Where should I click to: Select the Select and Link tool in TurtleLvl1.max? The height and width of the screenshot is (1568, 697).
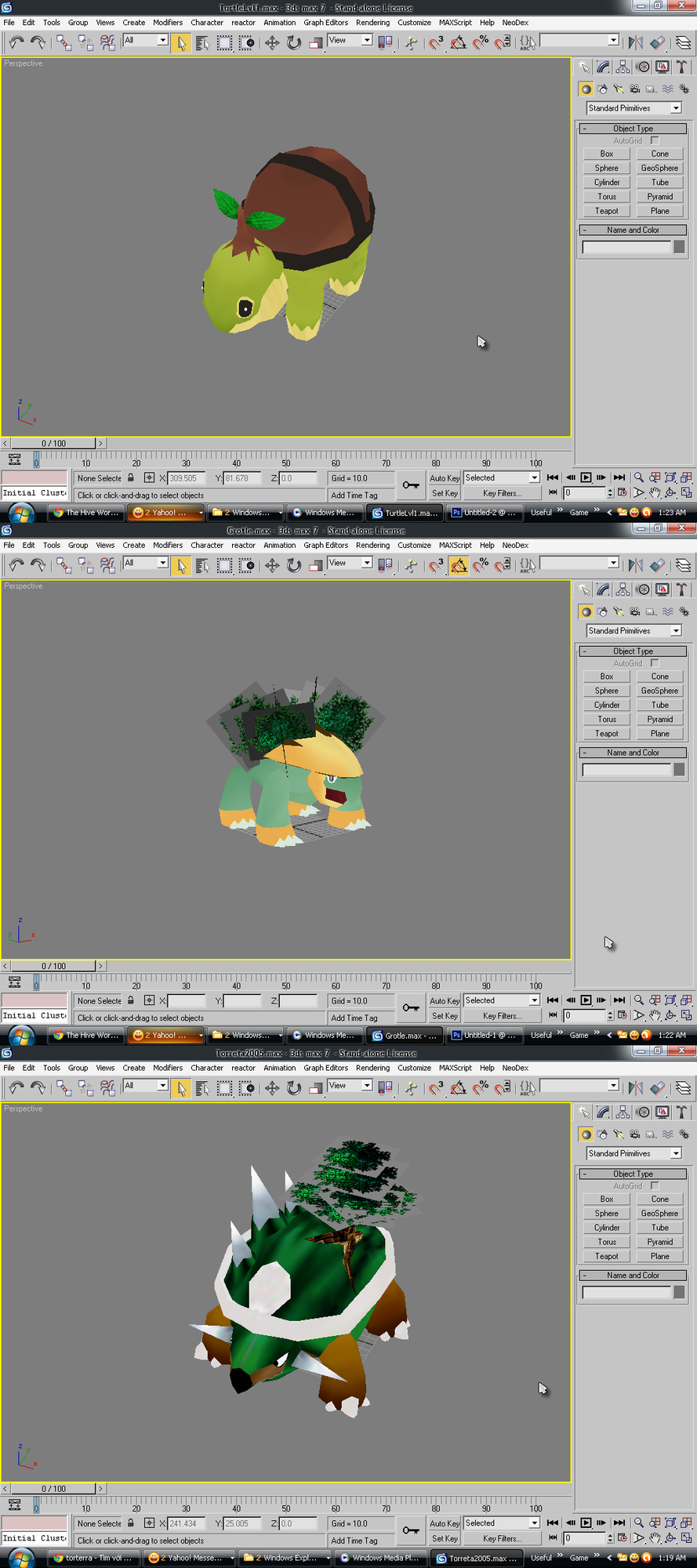64,42
